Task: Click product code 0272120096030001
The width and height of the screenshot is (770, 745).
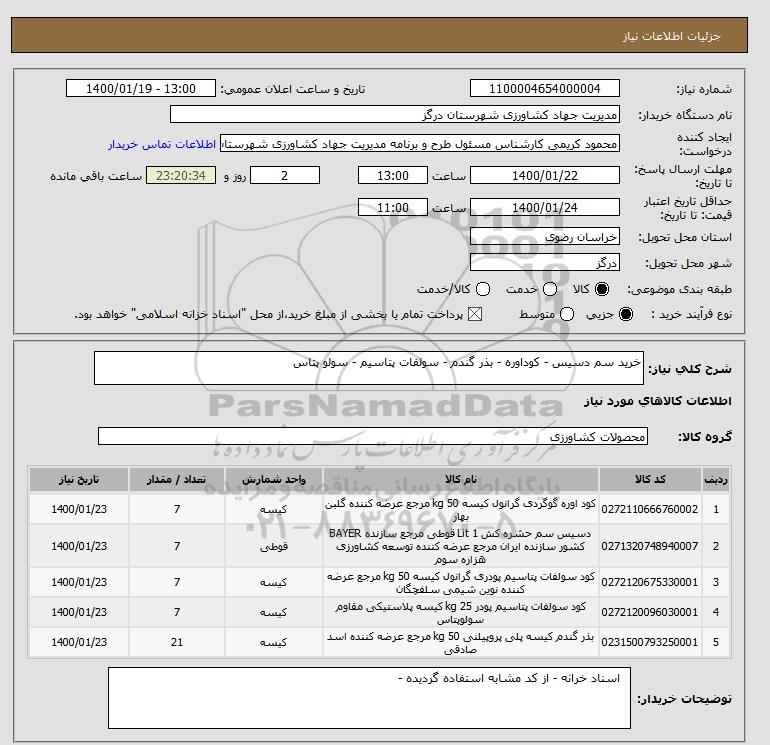Action: [650, 612]
